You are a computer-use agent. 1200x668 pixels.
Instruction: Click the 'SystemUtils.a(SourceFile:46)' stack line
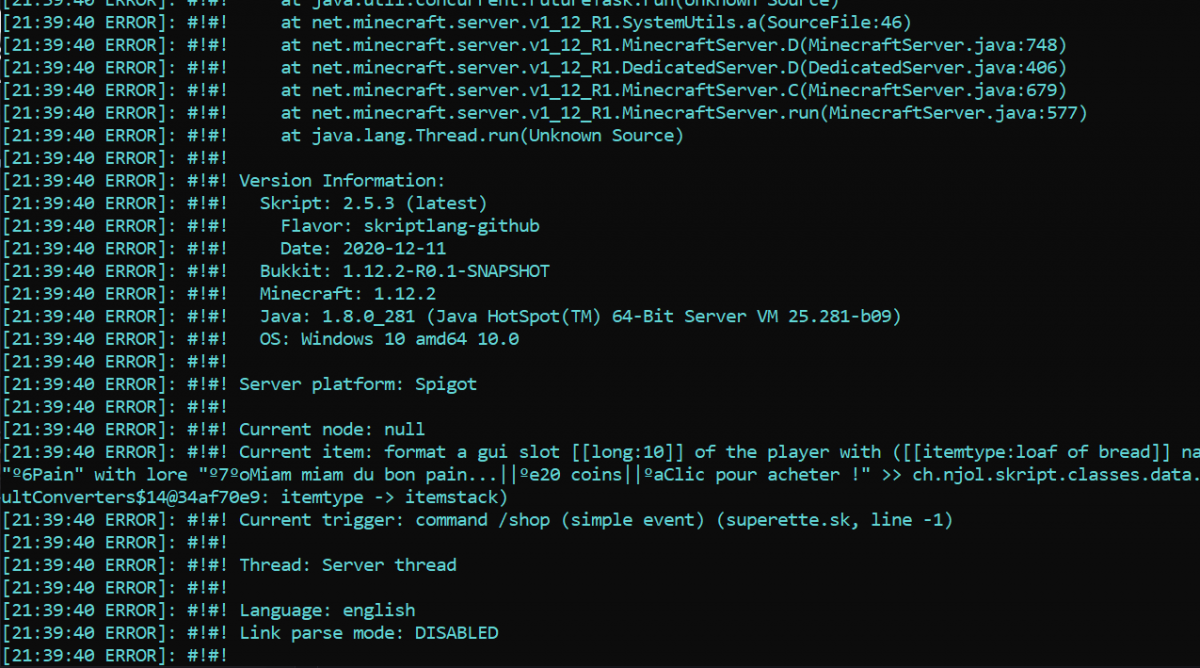click(763, 22)
